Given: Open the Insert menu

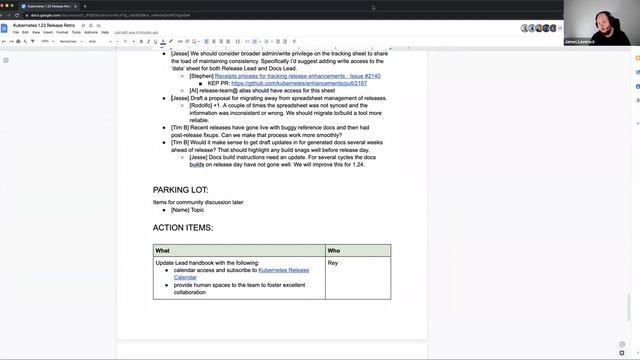Looking at the screenshot, I should [x=48, y=32].
